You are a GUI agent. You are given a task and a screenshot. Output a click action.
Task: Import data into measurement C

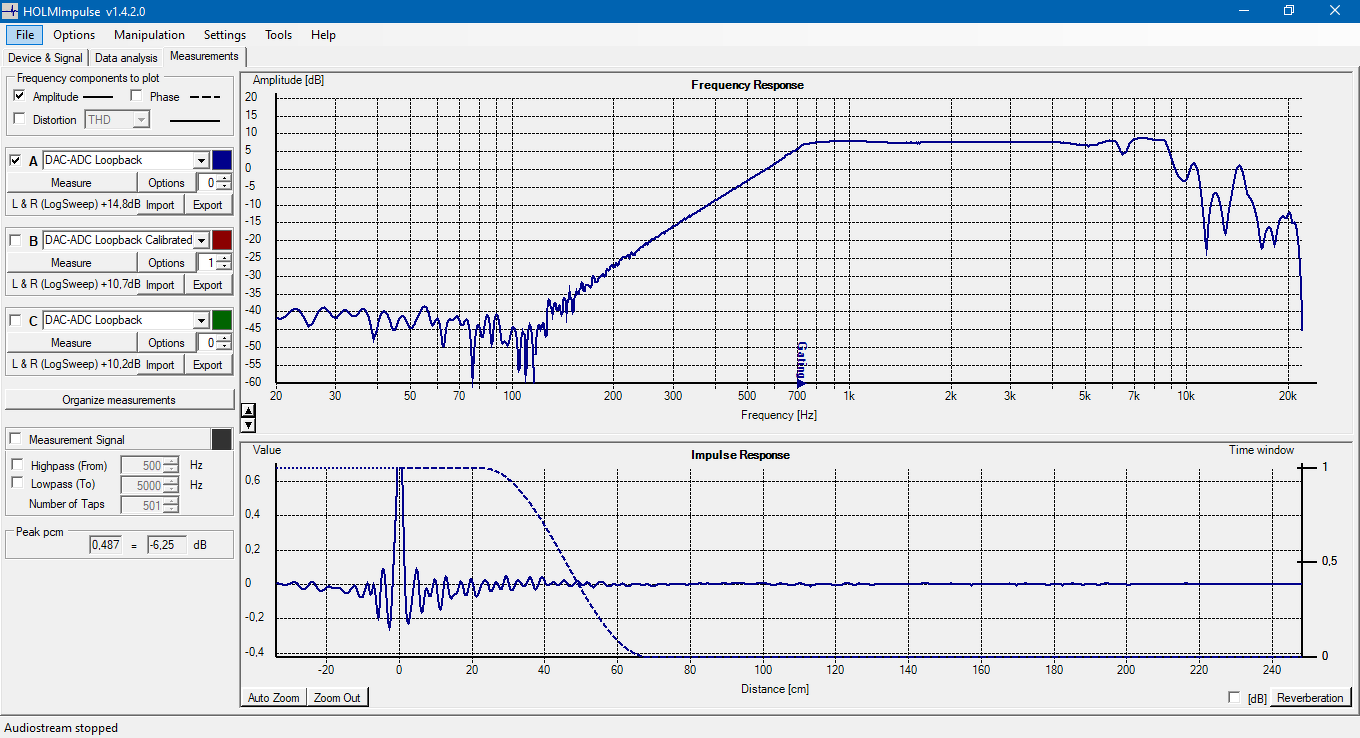coord(160,365)
